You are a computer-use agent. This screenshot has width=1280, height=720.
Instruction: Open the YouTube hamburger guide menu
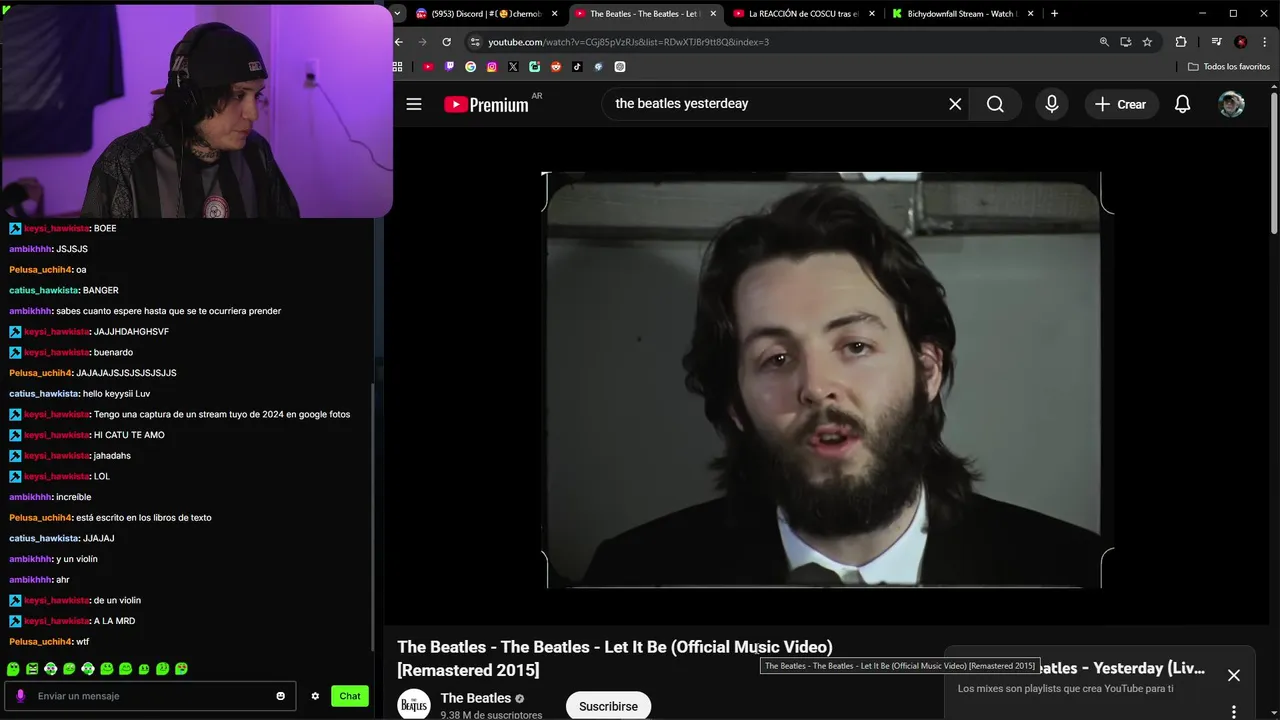coord(414,104)
